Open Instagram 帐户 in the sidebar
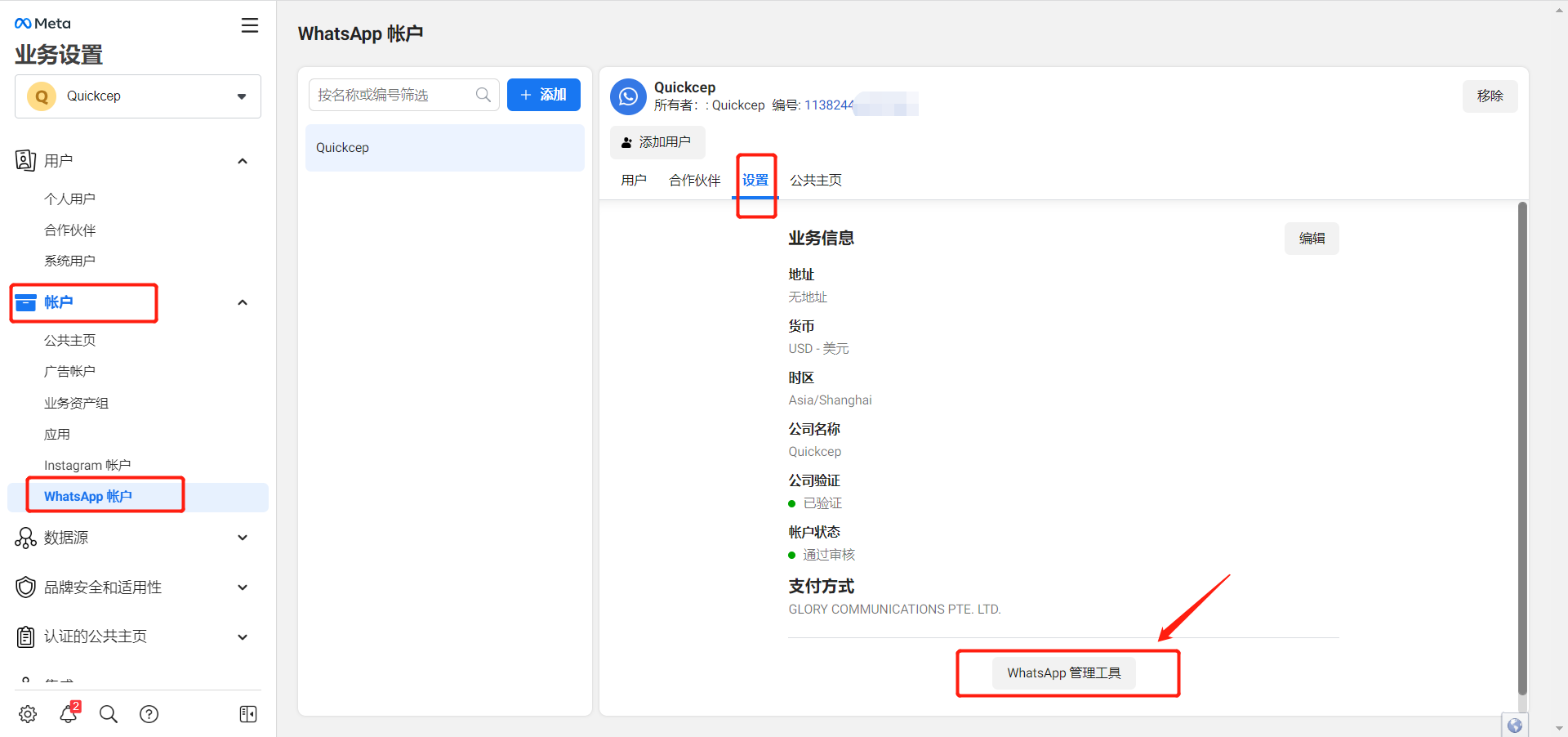 (x=87, y=465)
